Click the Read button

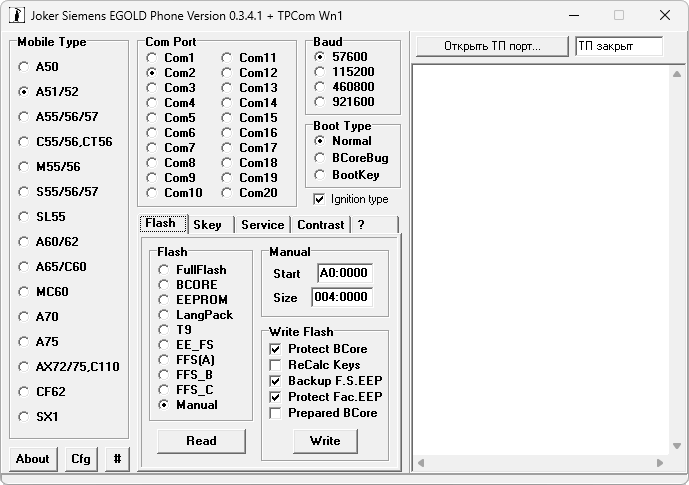click(x=201, y=441)
